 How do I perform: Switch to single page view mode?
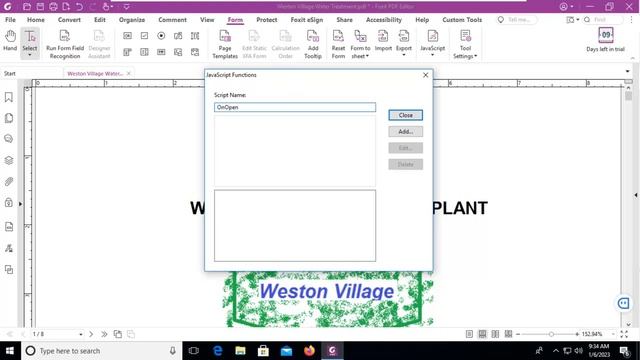click(x=469, y=334)
